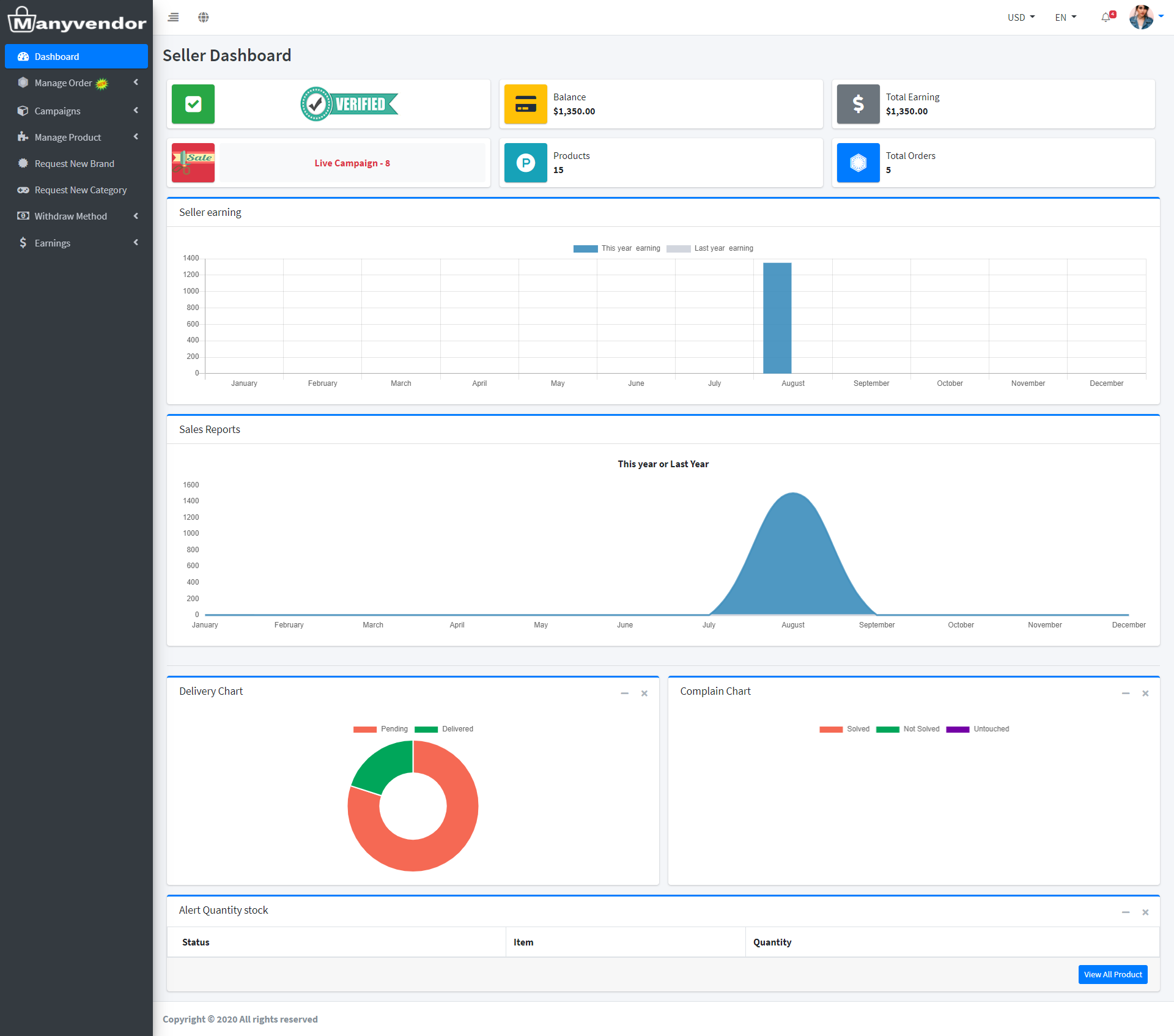The height and width of the screenshot is (1036, 1174).
Task: Click Live Campaign - 8 link
Action: (352, 163)
